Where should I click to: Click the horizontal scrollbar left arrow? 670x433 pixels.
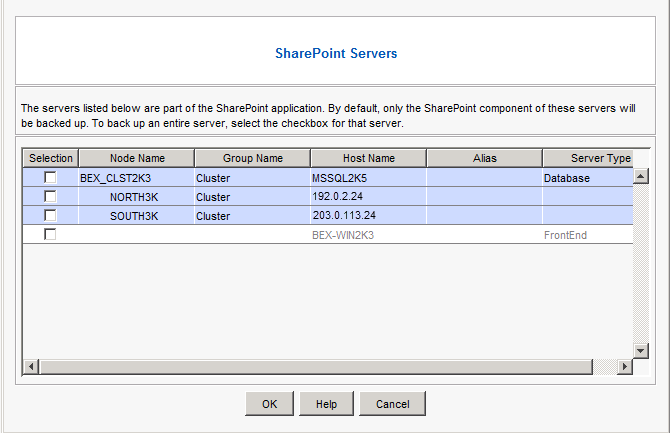click(30, 367)
